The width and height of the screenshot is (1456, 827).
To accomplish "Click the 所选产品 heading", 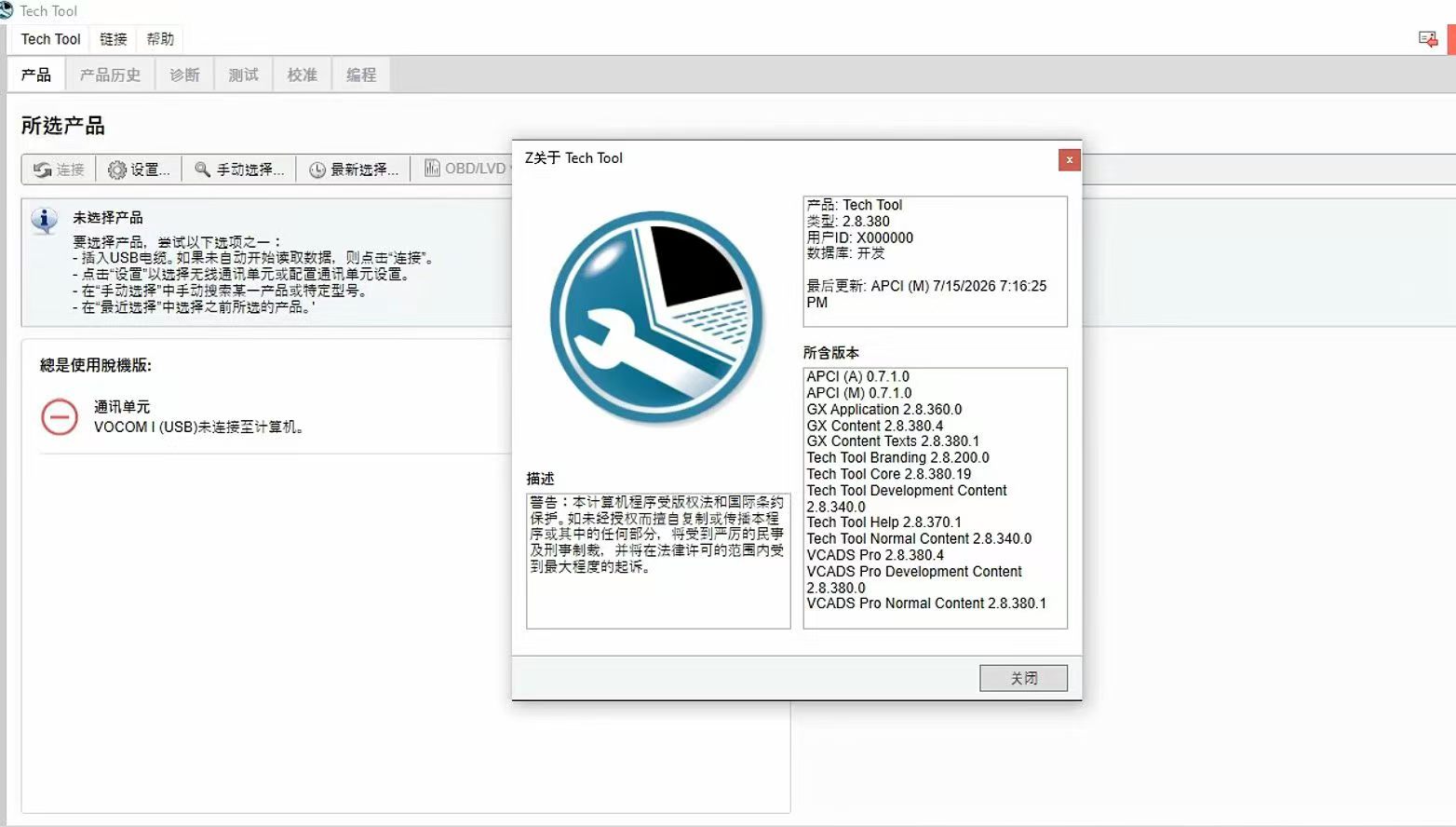I will [63, 126].
